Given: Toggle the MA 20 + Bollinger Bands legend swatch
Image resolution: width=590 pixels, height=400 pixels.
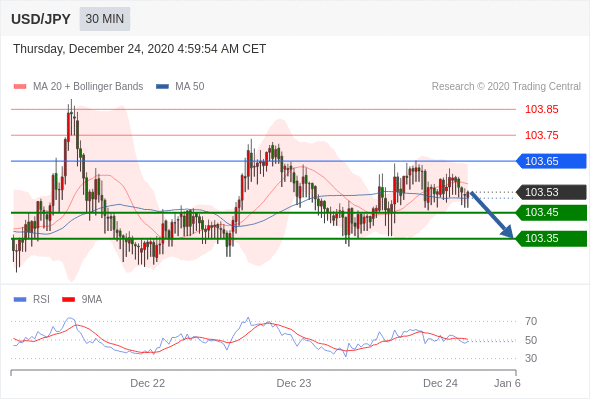Looking at the screenshot, I should (20, 87).
